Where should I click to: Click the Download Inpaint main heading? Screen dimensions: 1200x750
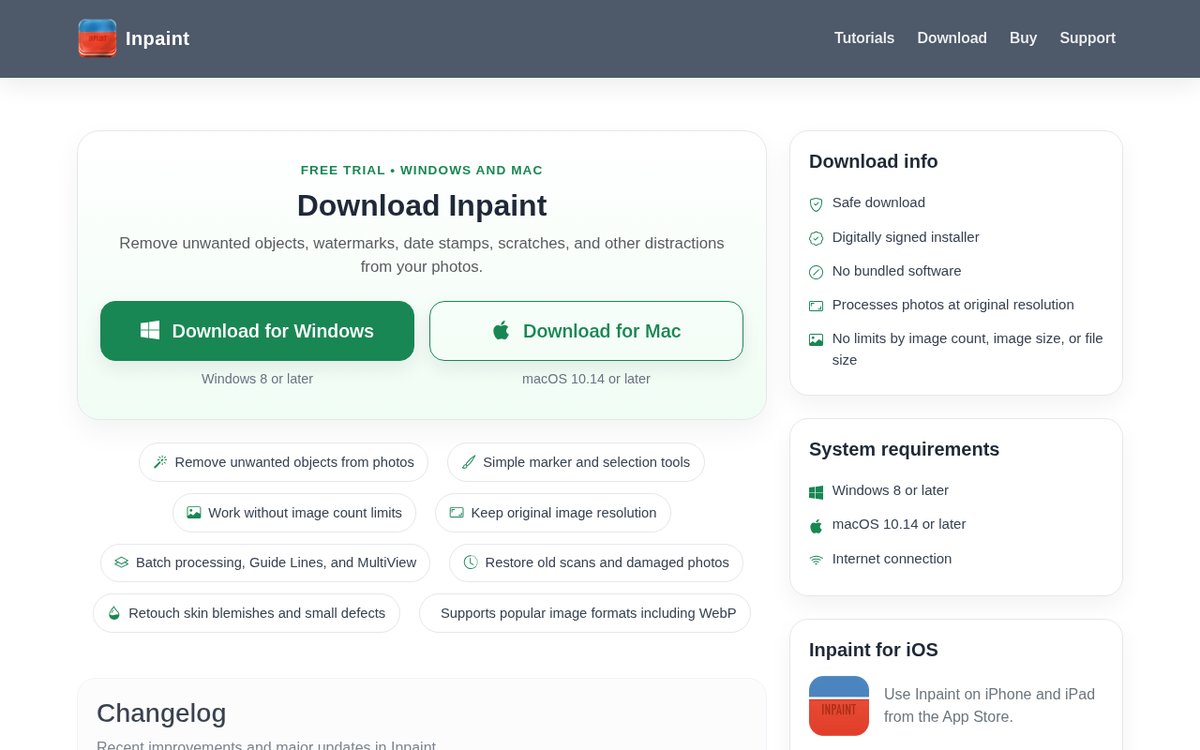pyautogui.click(x=422, y=205)
